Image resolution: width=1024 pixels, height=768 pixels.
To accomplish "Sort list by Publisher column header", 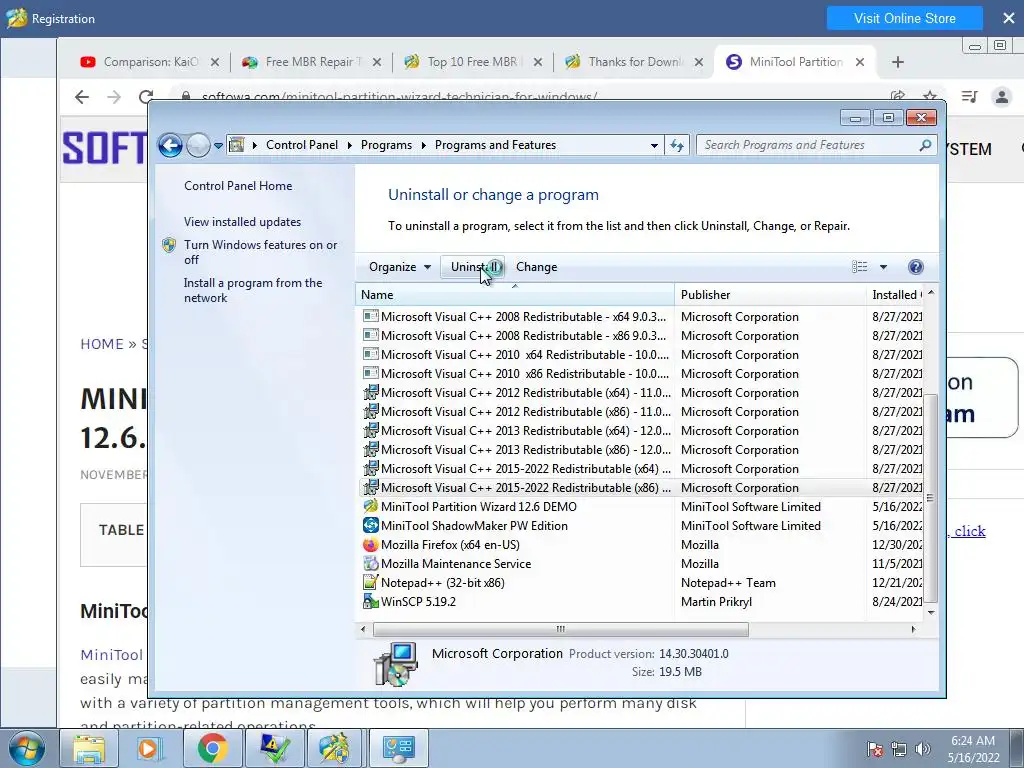I will [770, 295].
